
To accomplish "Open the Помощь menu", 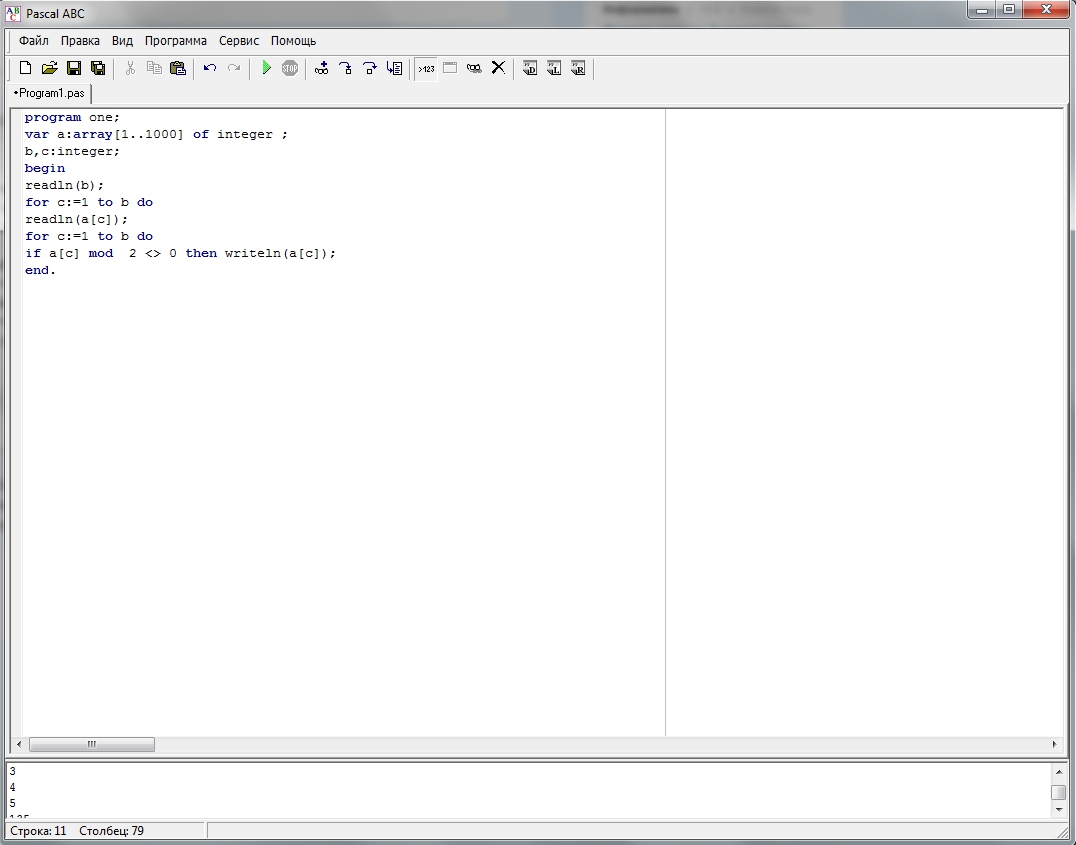I will [293, 41].
